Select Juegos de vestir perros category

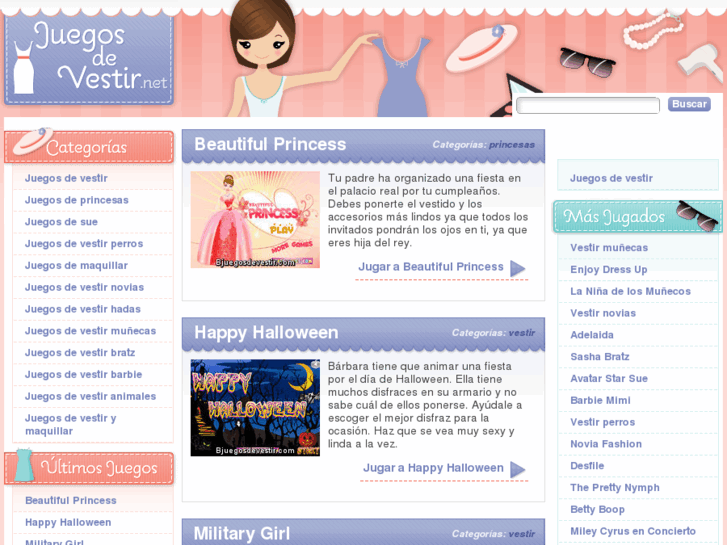click(x=84, y=244)
